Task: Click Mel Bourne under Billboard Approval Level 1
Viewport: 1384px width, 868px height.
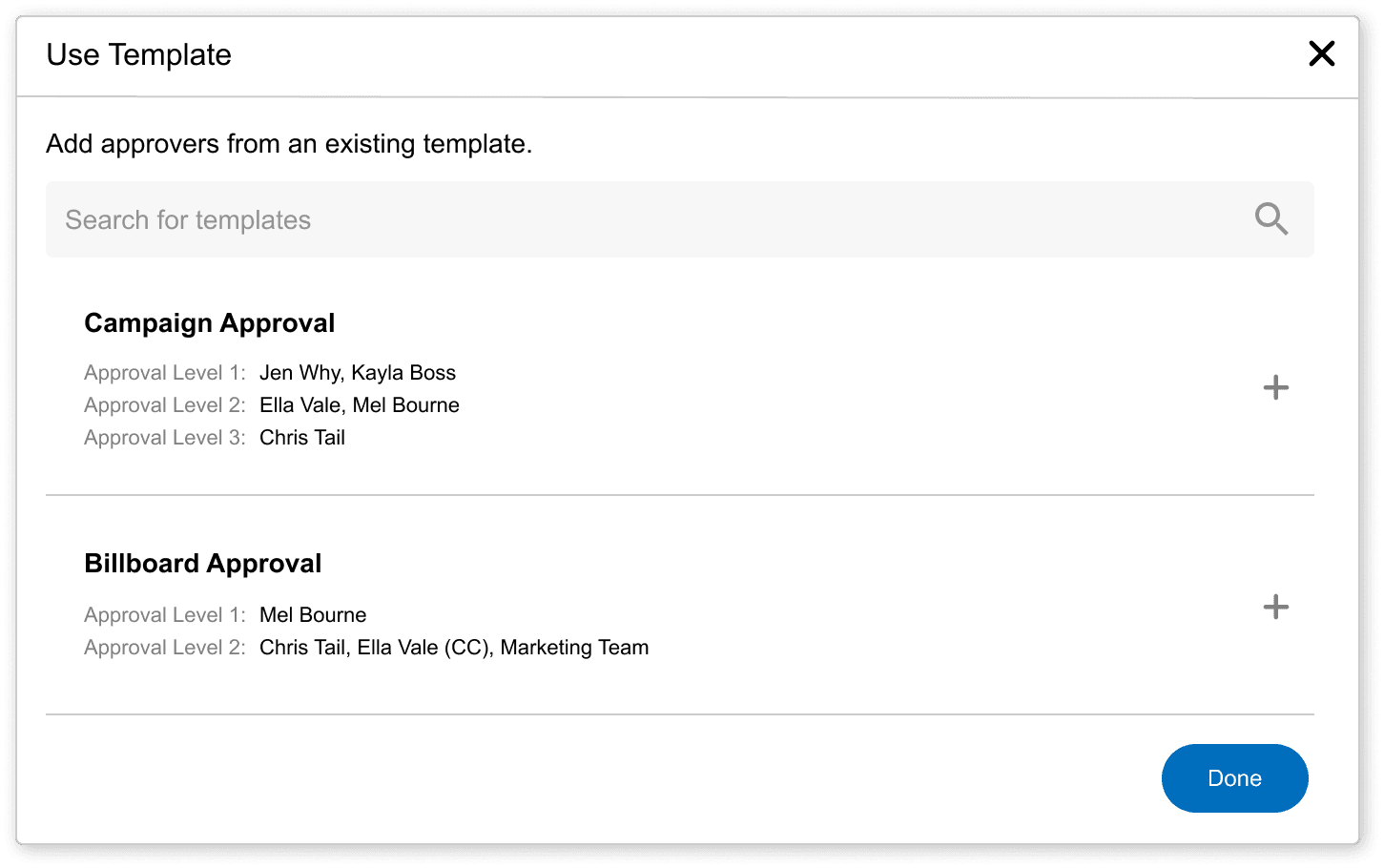Action: 313,615
